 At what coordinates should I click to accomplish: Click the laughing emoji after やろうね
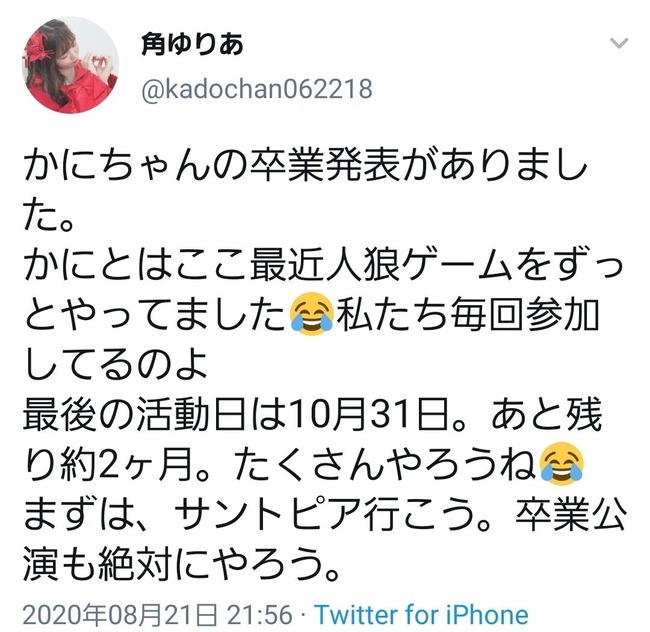click(562, 463)
